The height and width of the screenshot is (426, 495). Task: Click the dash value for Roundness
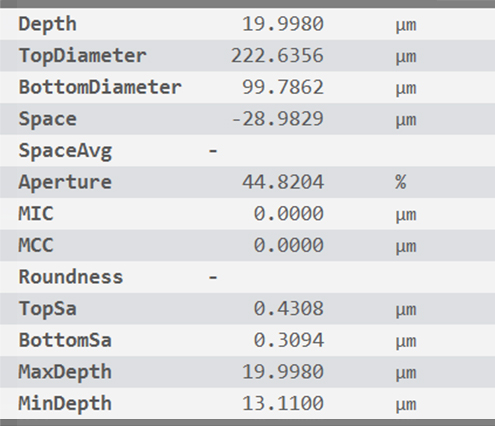click(213, 277)
